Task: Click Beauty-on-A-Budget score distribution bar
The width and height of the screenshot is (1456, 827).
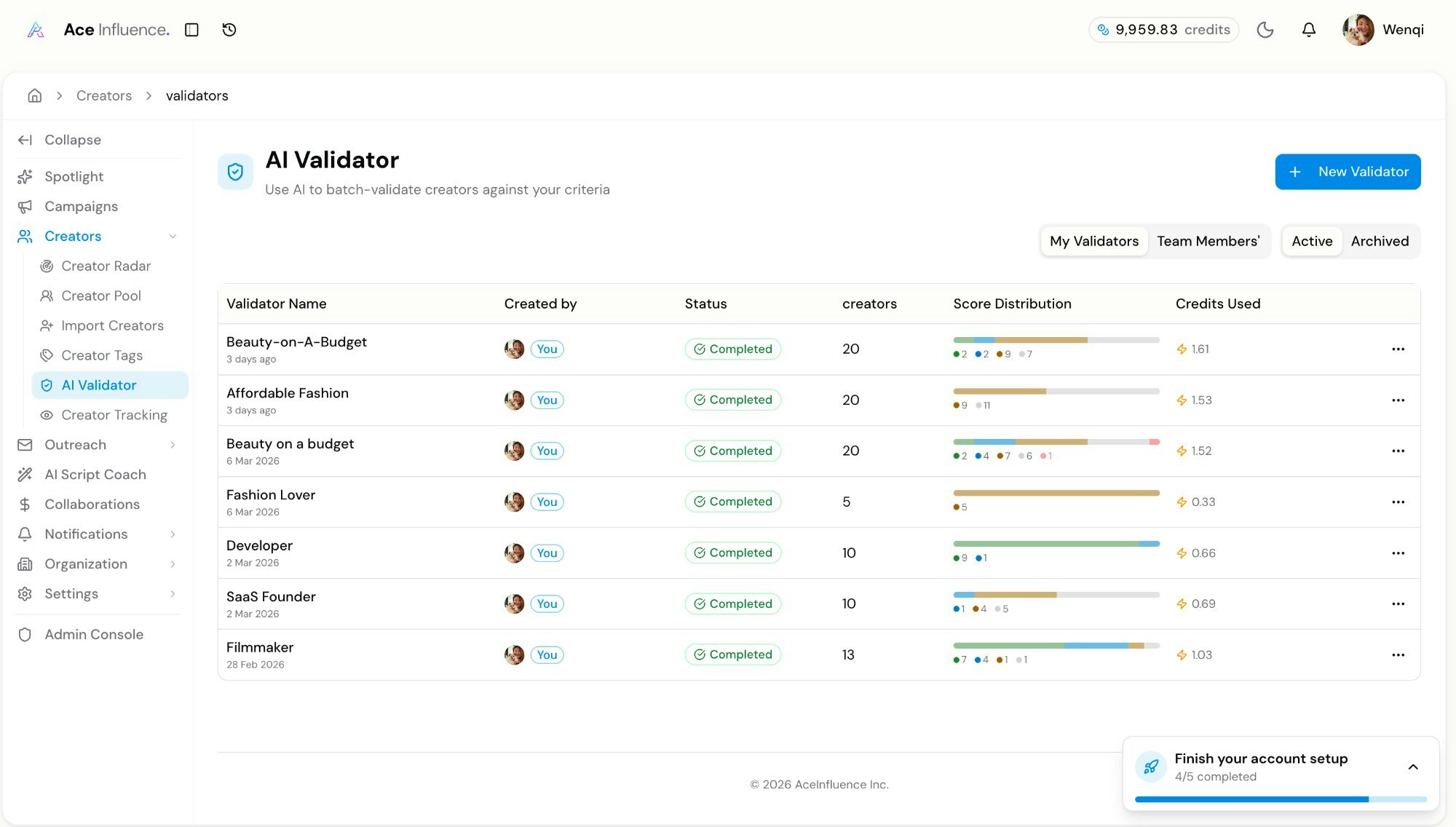Action: click(x=1056, y=340)
